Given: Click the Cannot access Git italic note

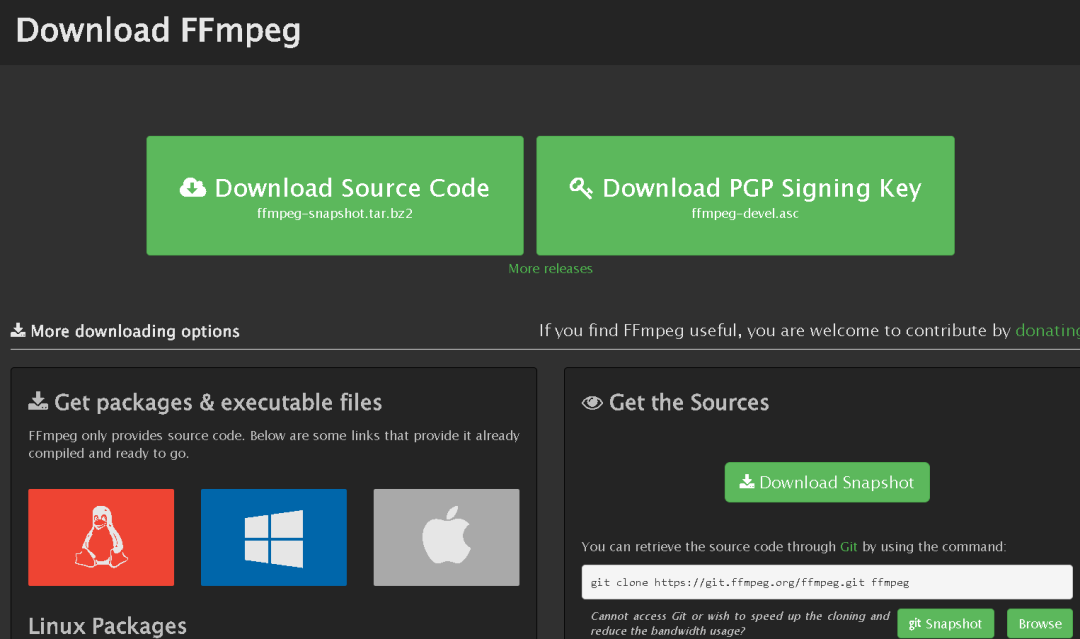Looking at the screenshot, I should (740, 623).
